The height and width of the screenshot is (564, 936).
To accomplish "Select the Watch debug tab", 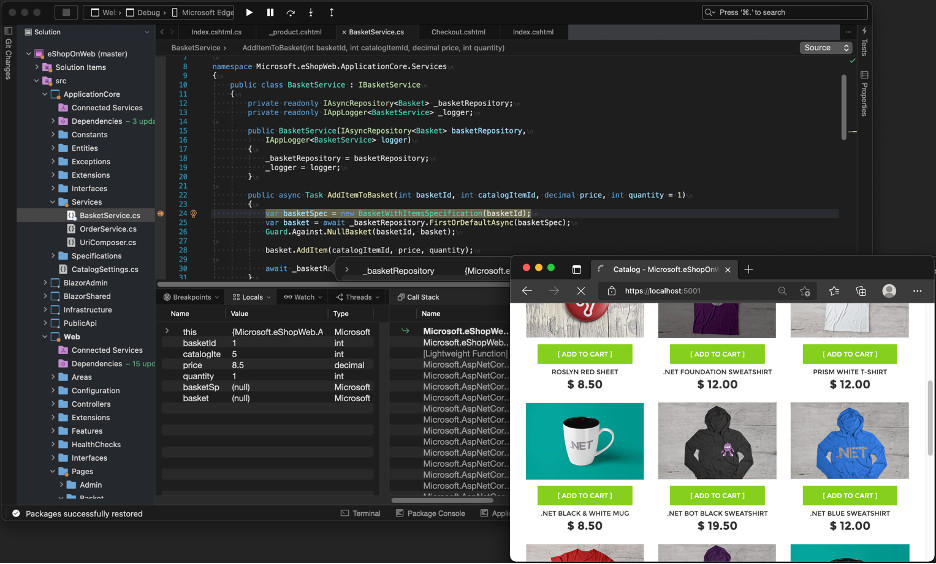I will point(303,297).
